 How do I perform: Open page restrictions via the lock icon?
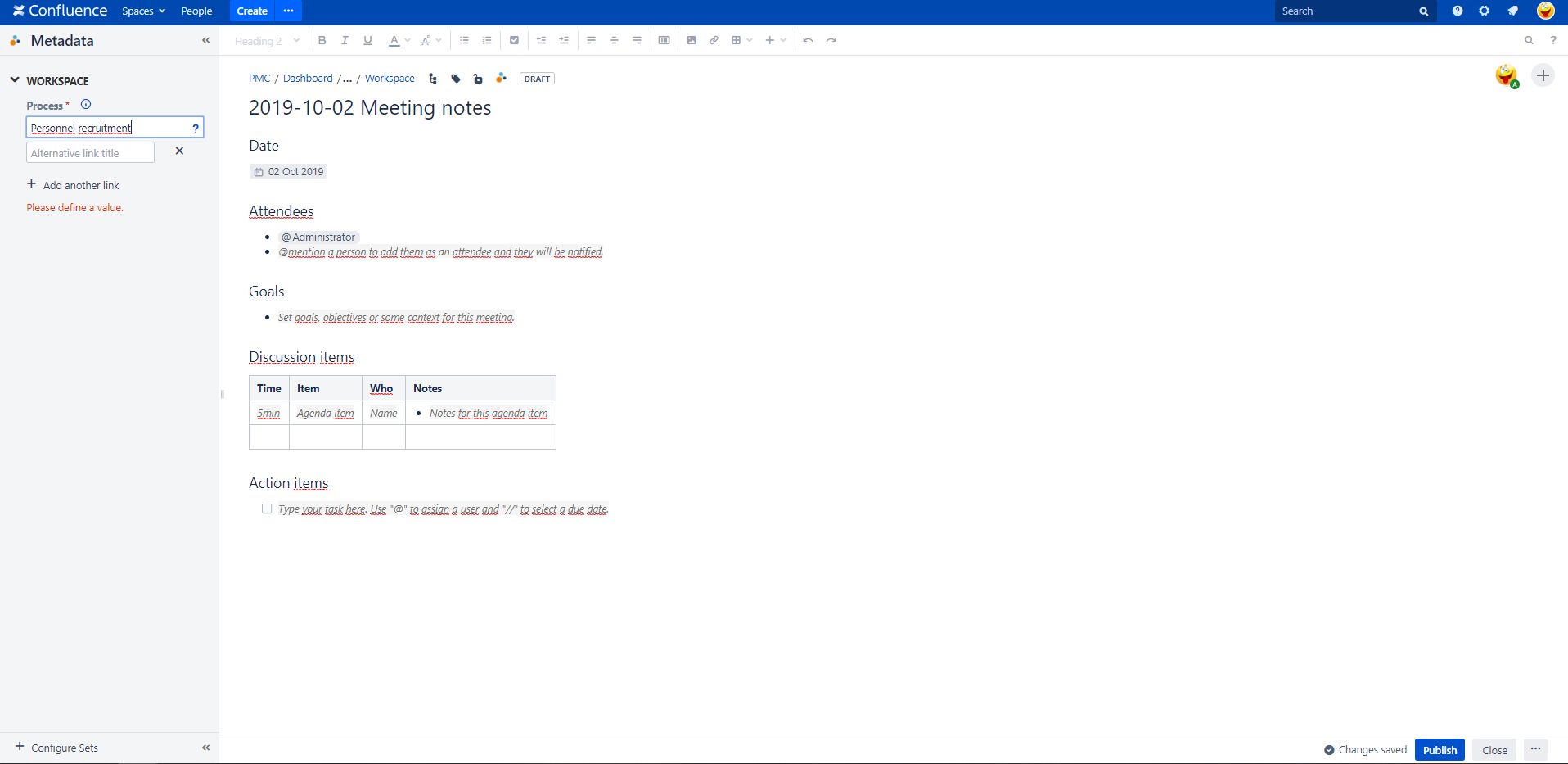pyautogui.click(x=478, y=79)
